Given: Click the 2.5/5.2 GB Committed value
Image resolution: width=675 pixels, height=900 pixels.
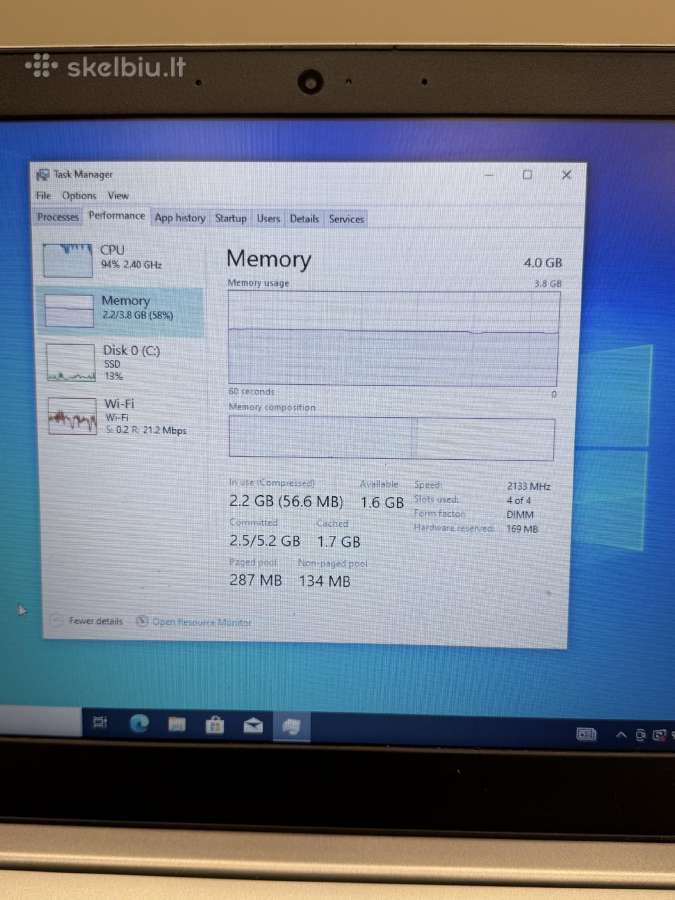Looking at the screenshot, I should (x=265, y=541).
